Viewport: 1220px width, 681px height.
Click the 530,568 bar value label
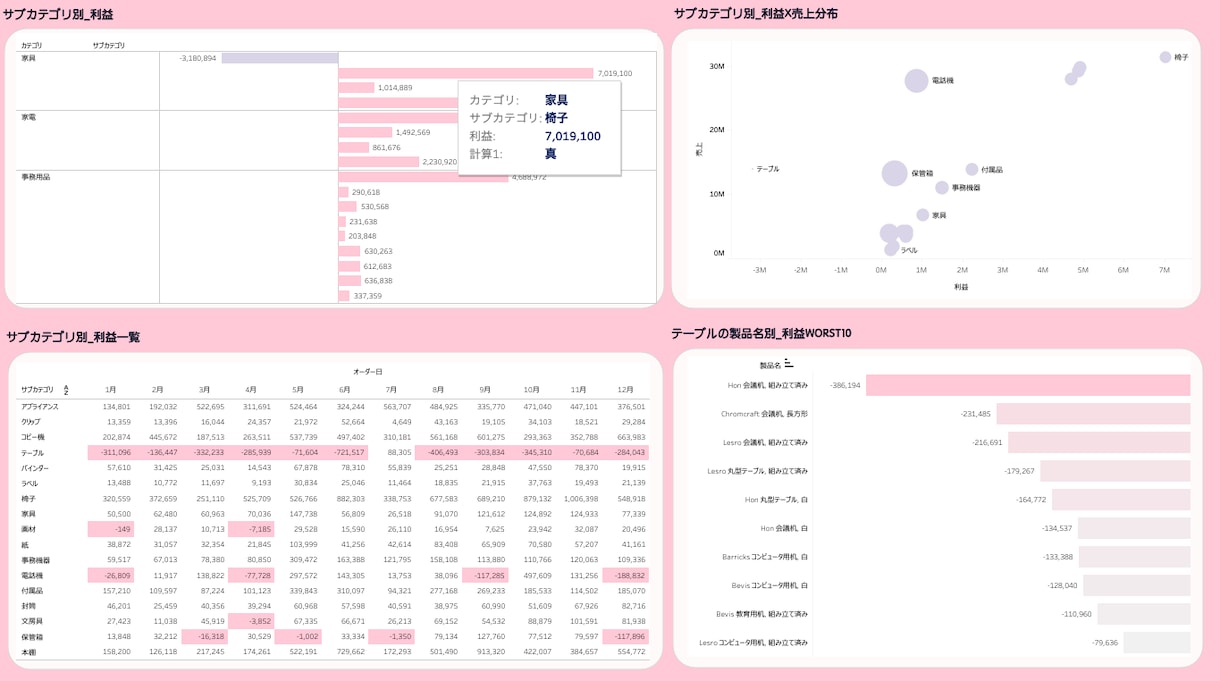coord(375,207)
